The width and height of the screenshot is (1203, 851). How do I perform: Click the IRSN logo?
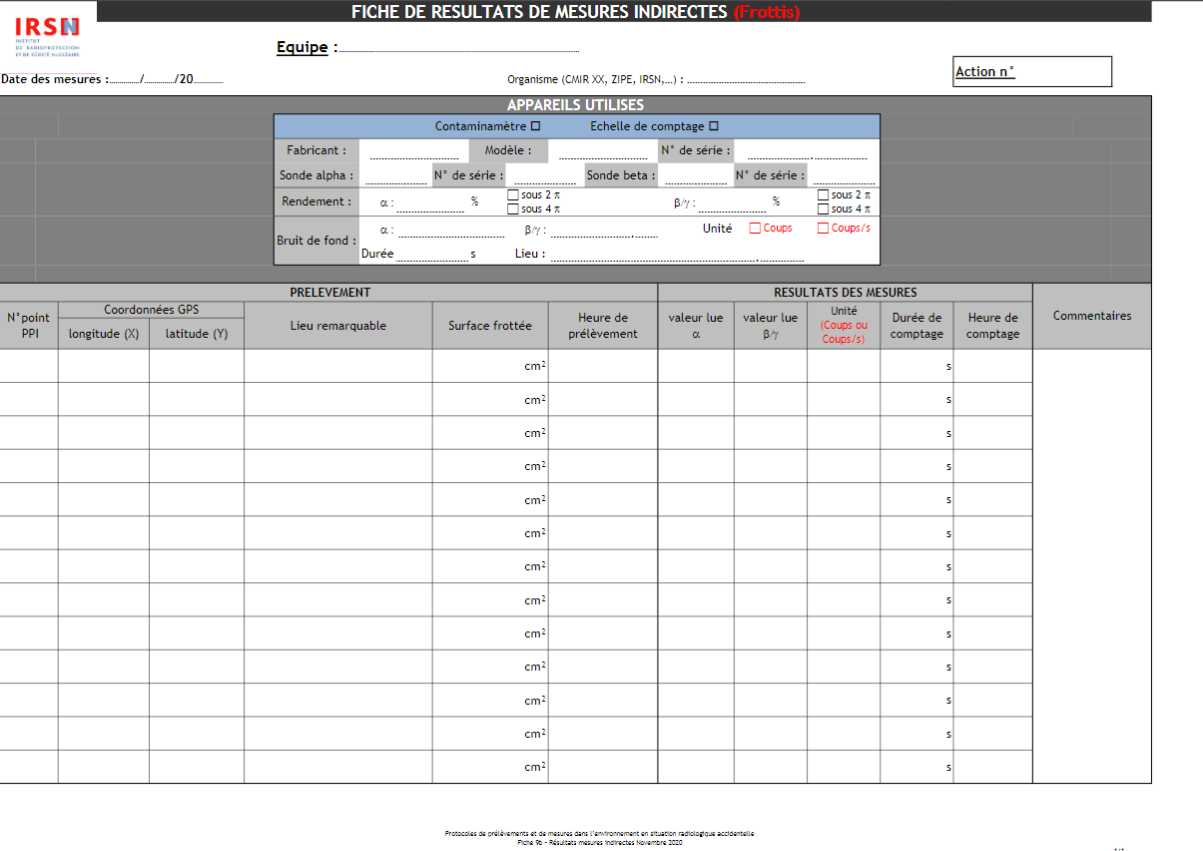point(47,36)
